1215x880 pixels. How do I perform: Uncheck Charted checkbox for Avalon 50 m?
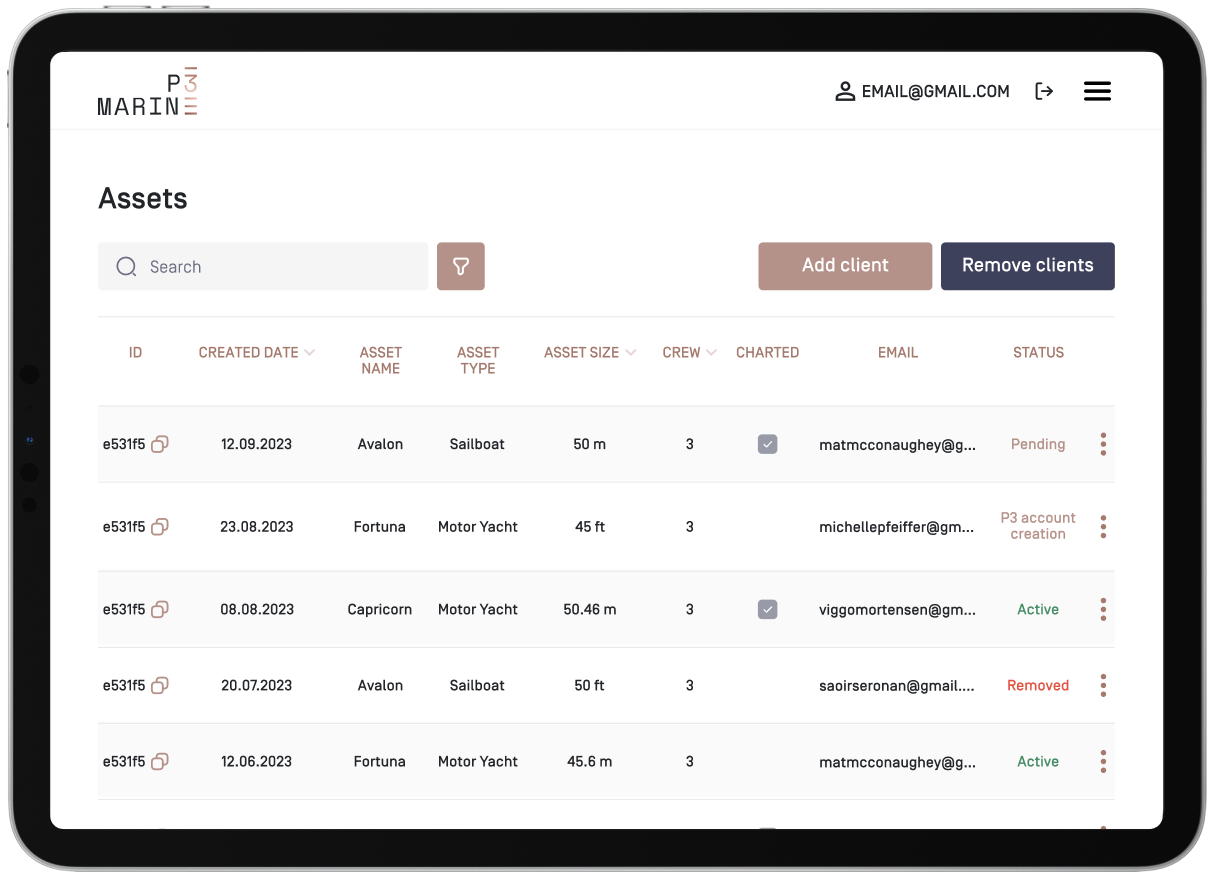pos(767,444)
